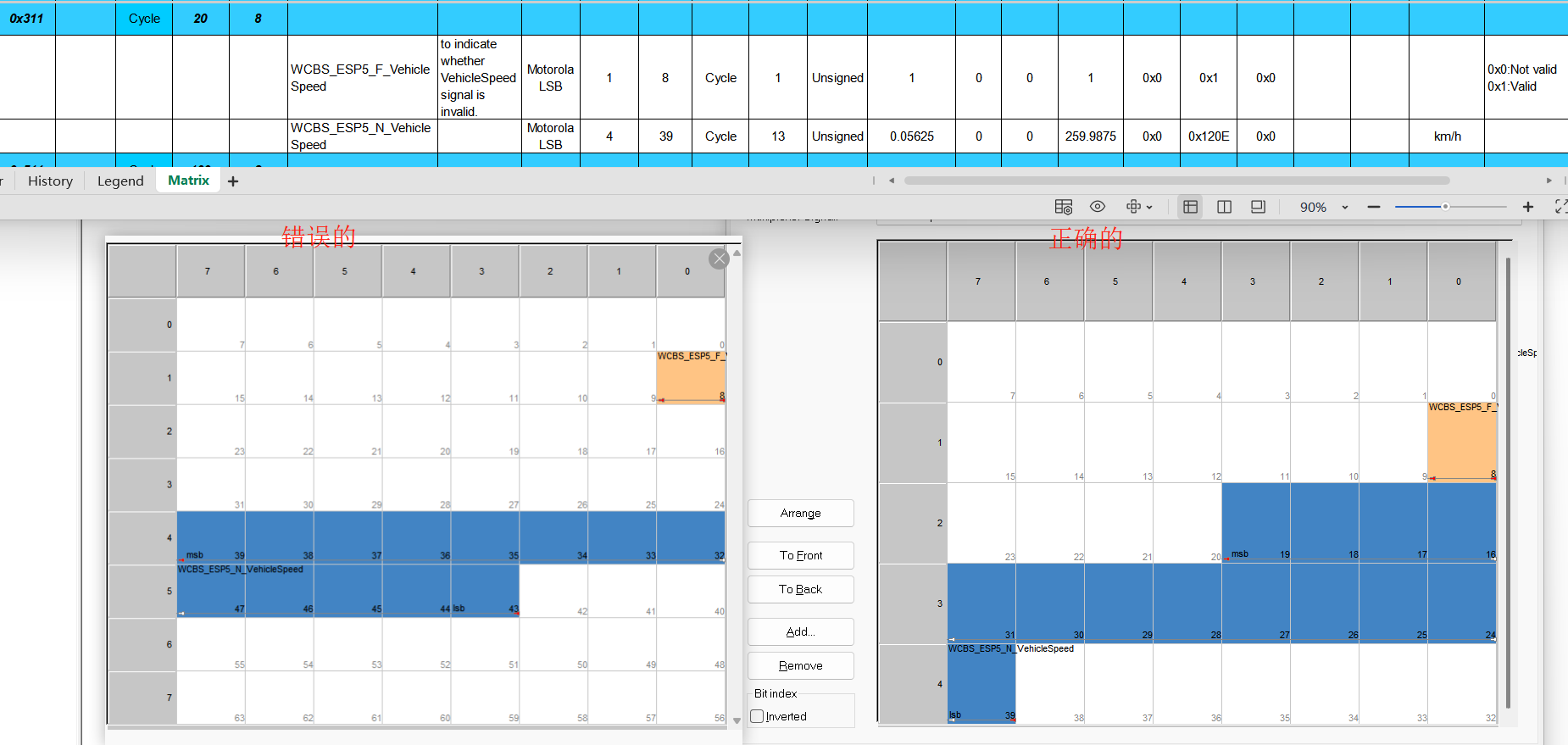Screen dimensions: 1568x745
Task: Enable the Inverted bit index checkbox
Action: pos(758,716)
